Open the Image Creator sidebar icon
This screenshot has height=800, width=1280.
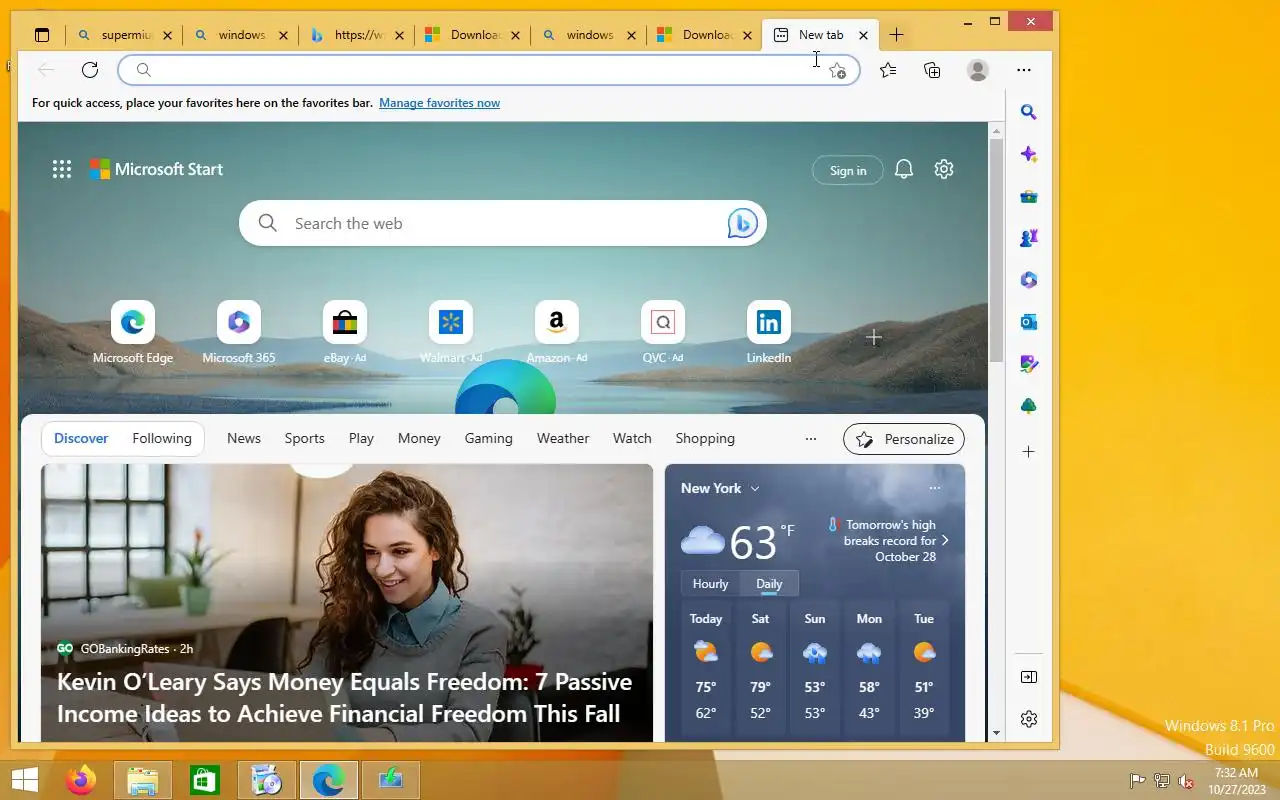click(1028, 364)
